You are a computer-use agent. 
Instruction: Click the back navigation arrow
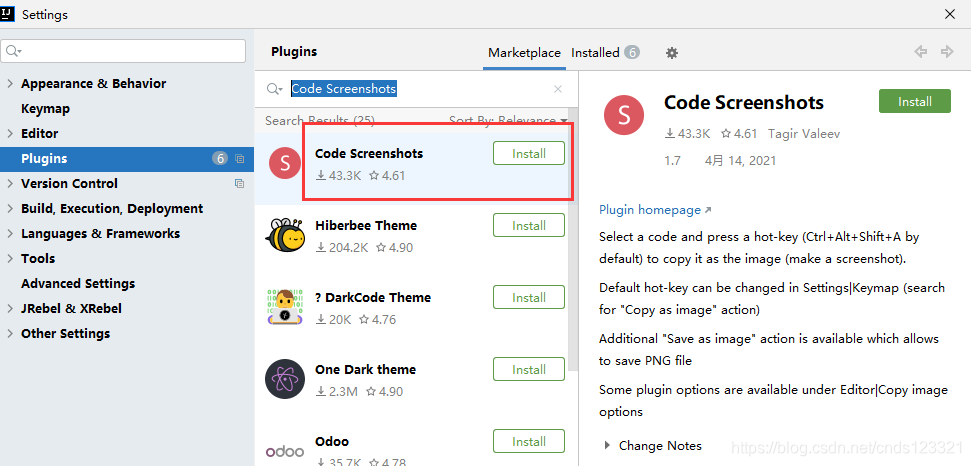(921, 52)
